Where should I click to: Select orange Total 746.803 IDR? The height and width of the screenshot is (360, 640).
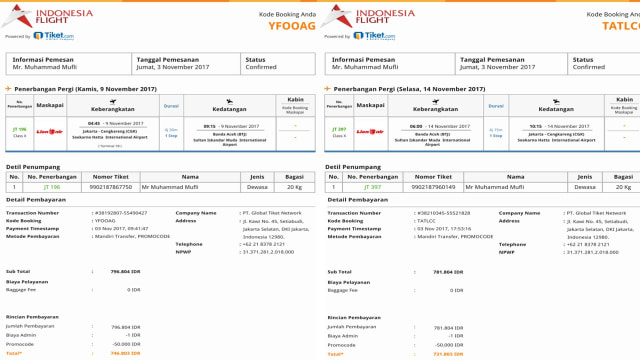tap(125, 353)
